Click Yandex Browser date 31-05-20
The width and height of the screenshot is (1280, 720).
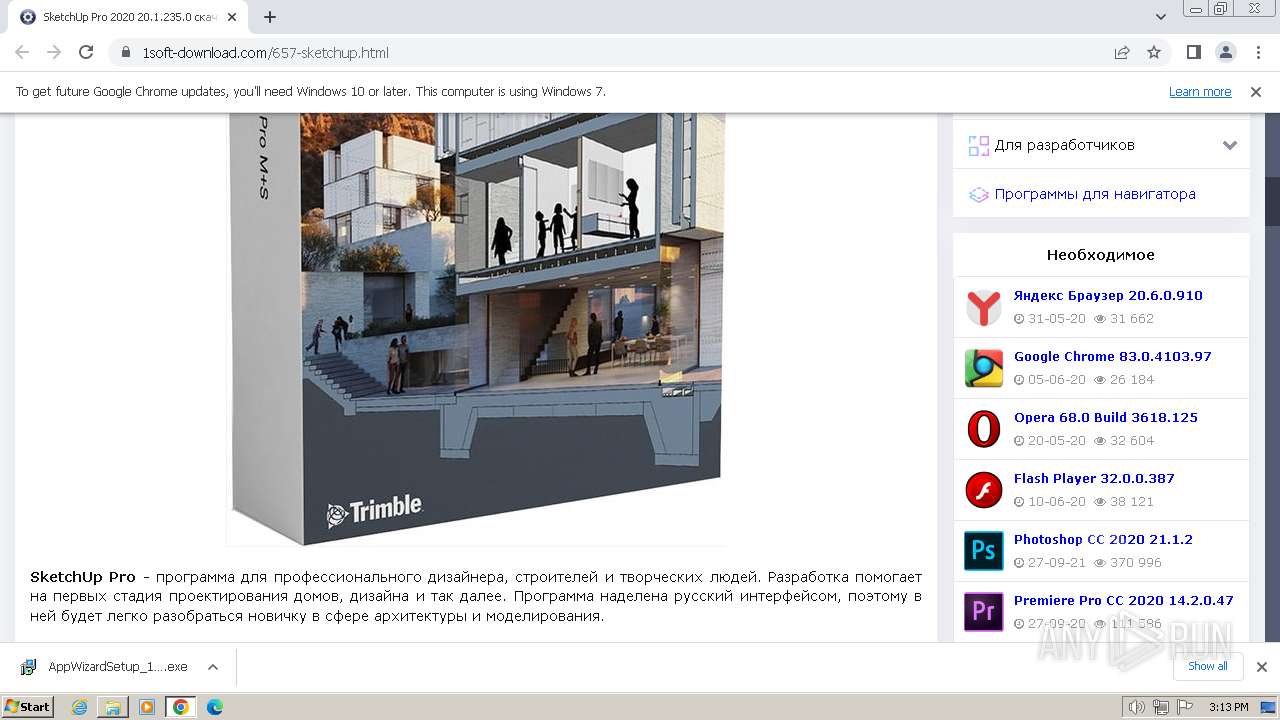[x=1055, y=319]
